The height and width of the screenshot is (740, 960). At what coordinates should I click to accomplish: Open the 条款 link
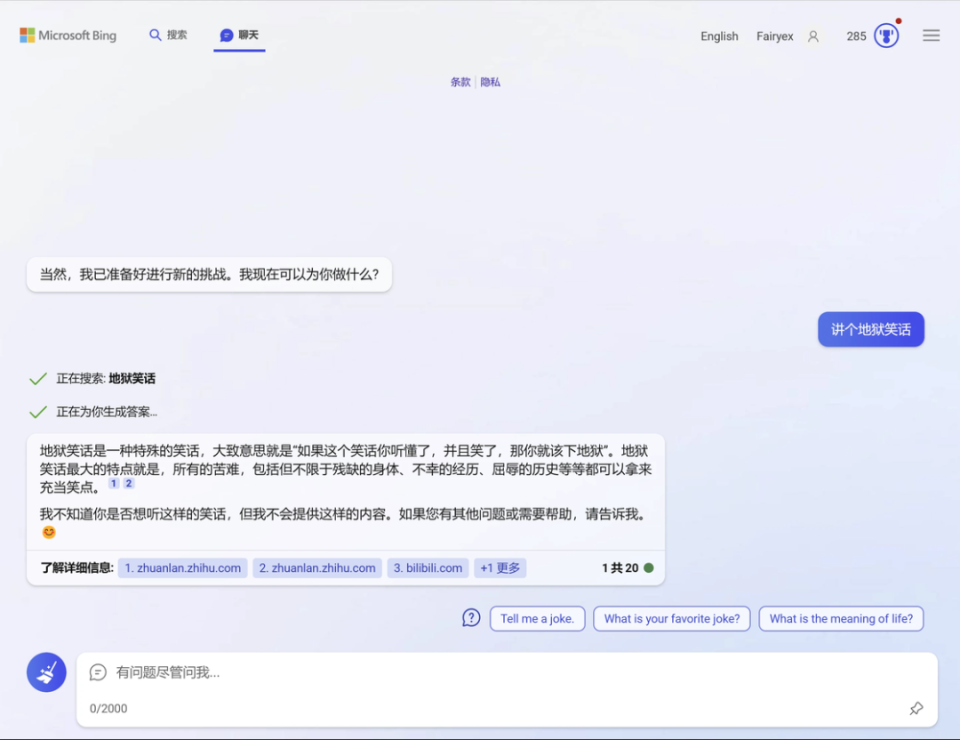coord(460,82)
